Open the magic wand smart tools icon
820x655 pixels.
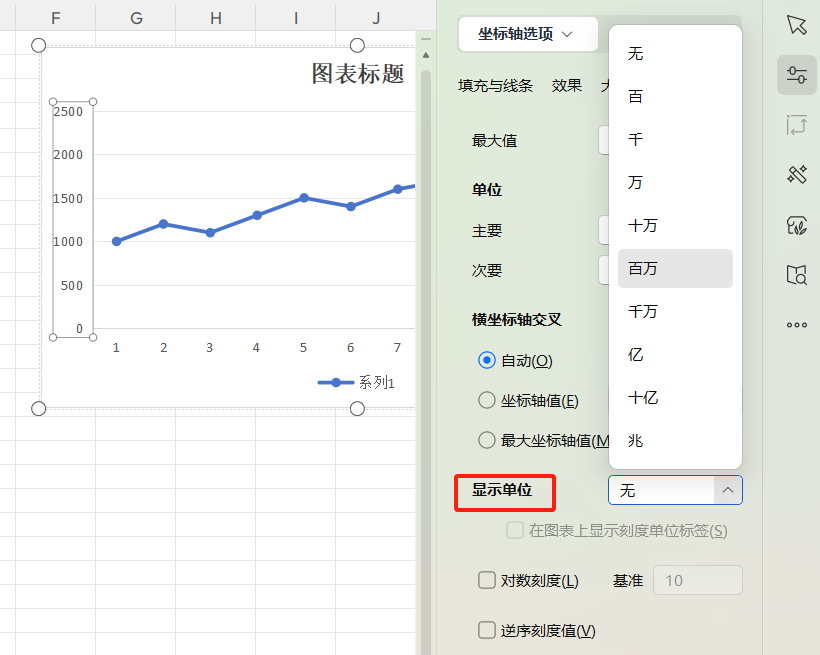797,174
